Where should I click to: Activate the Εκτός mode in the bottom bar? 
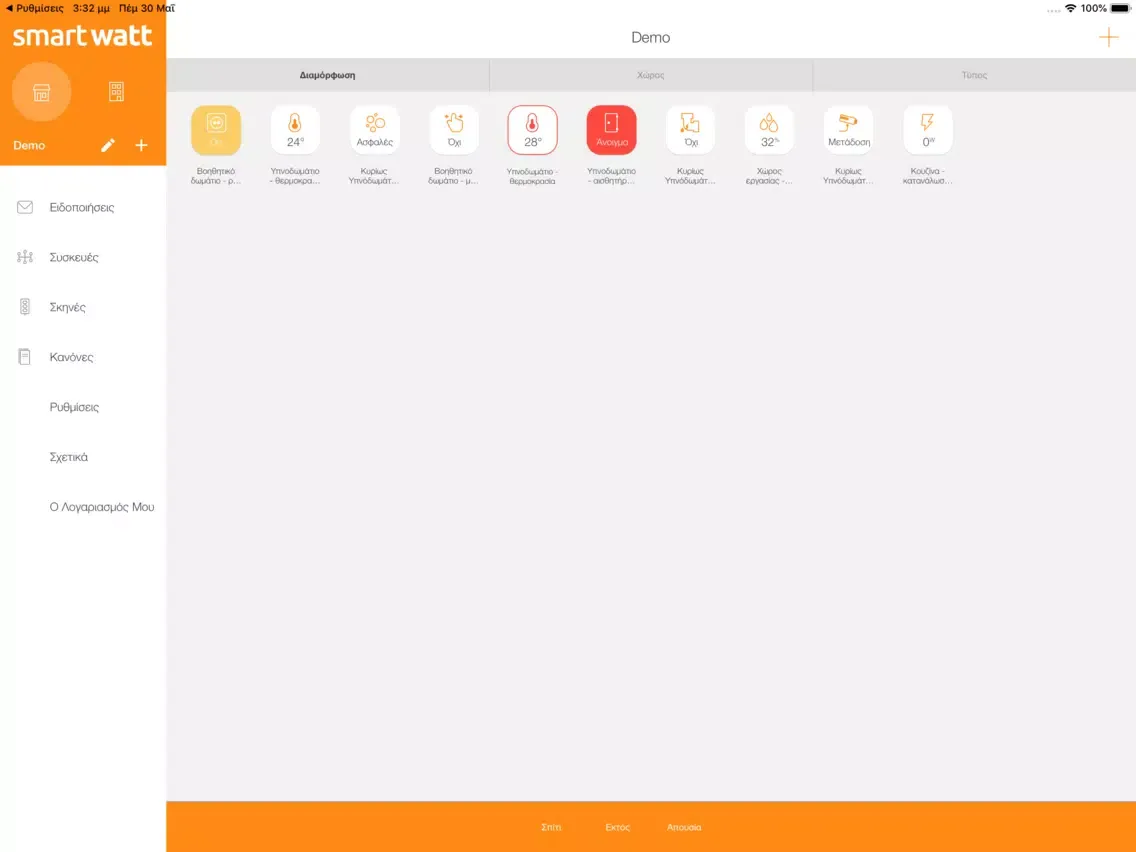pyautogui.click(x=617, y=827)
